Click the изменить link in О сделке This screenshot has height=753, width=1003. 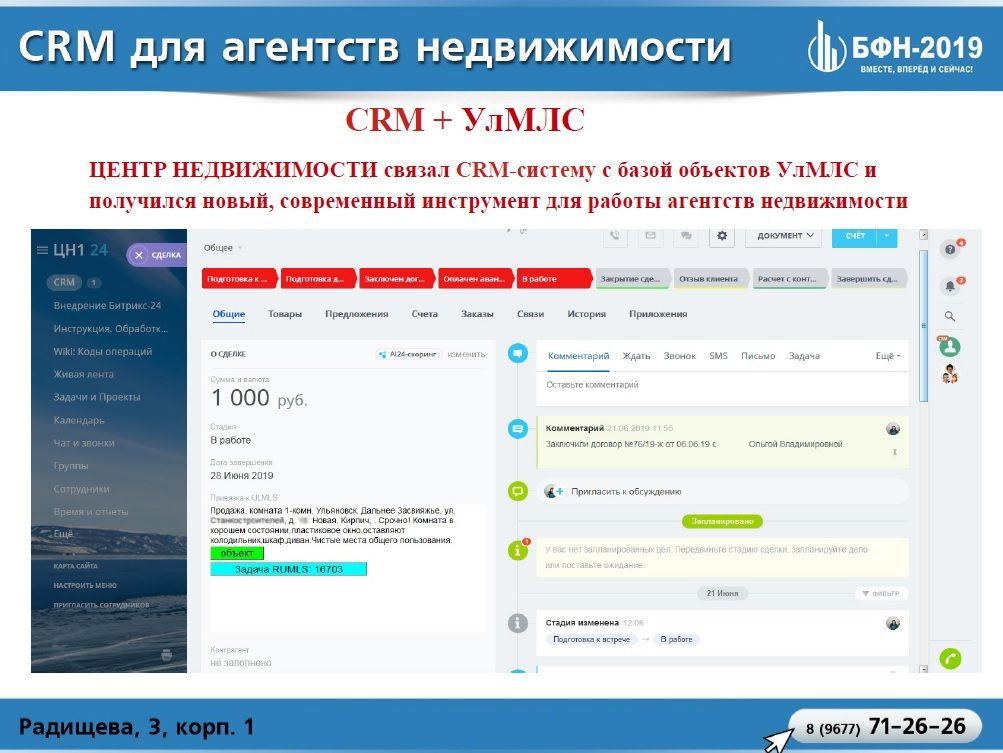[x=466, y=354]
